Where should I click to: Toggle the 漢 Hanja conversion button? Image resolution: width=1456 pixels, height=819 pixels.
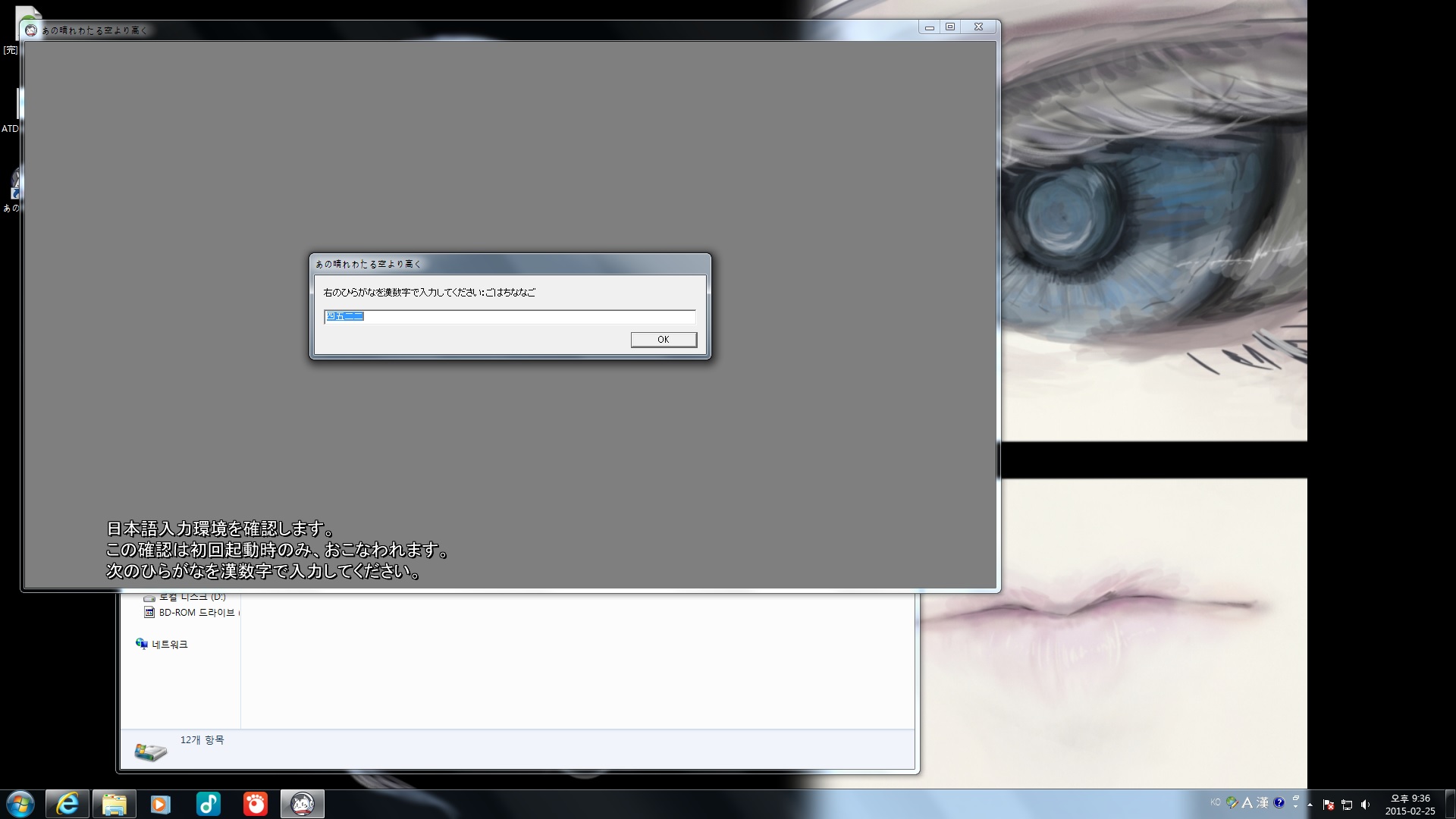coord(1263,802)
